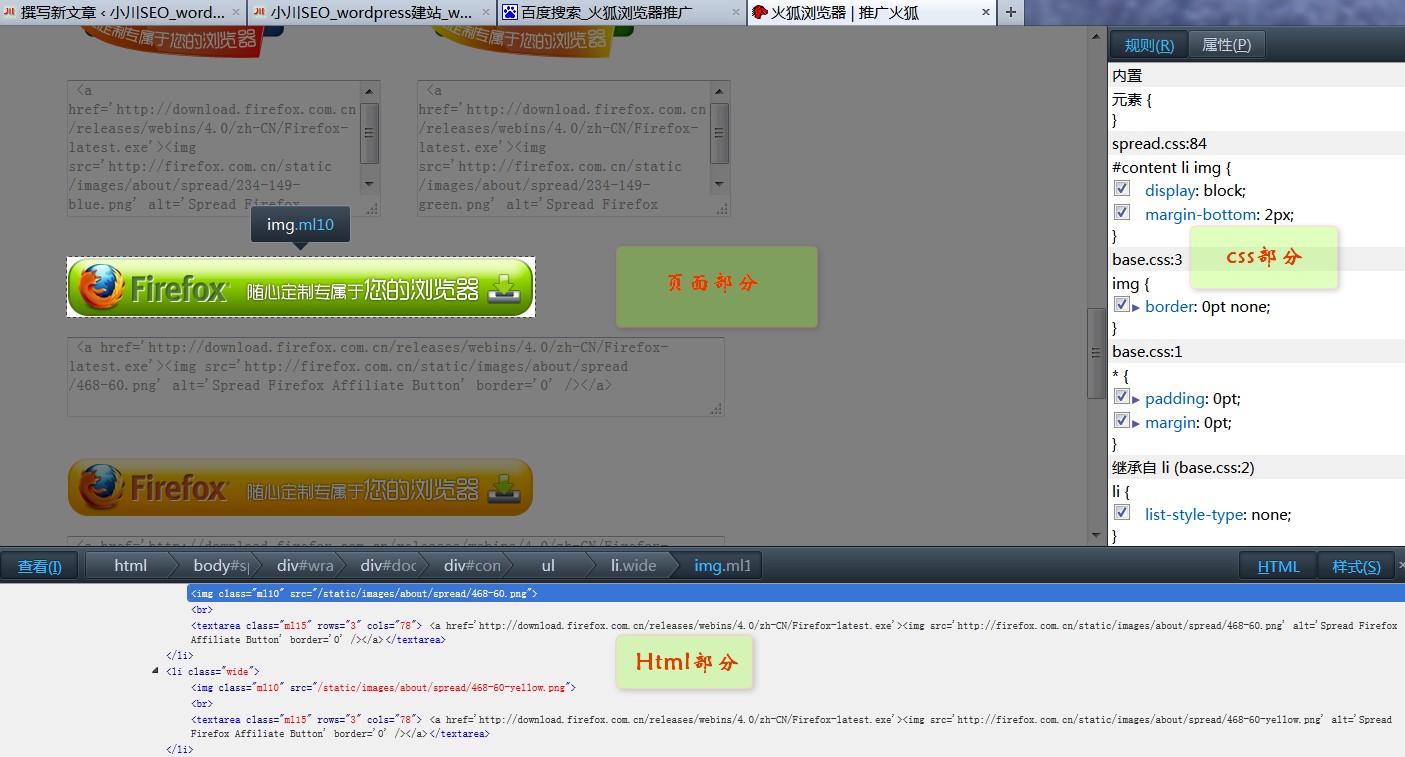The height and width of the screenshot is (757, 1405).
Task: Disable the display: block rule checkbox
Action: coord(1123,189)
